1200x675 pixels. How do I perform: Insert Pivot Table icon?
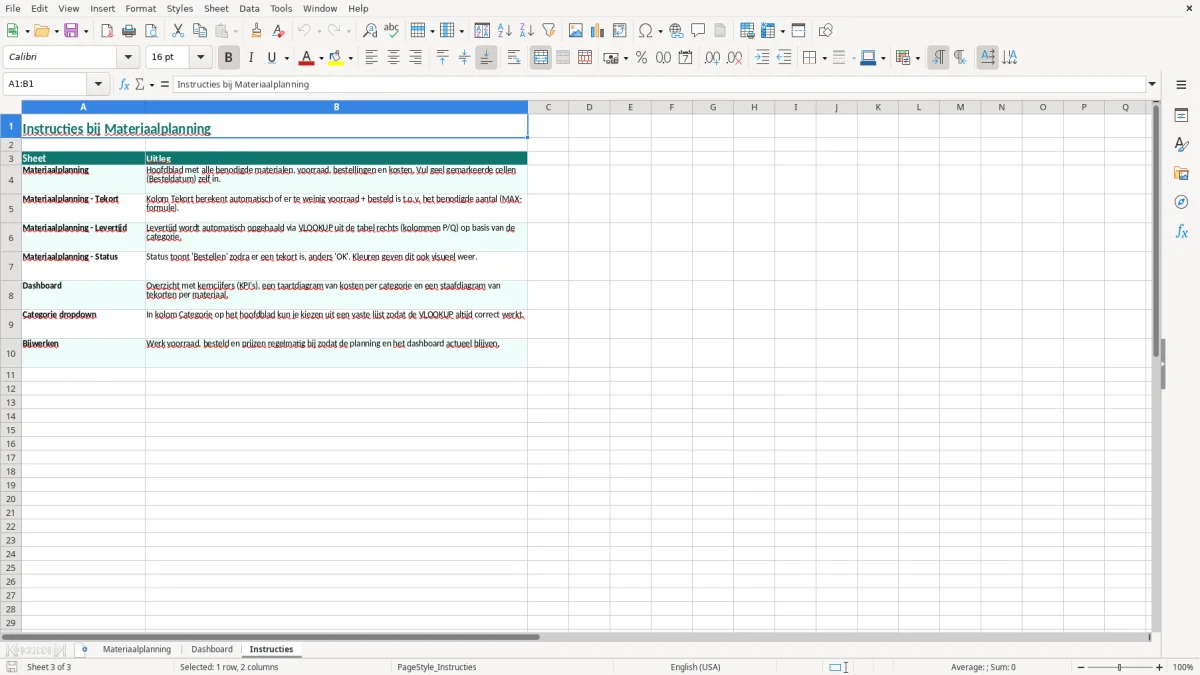[620, 31]
